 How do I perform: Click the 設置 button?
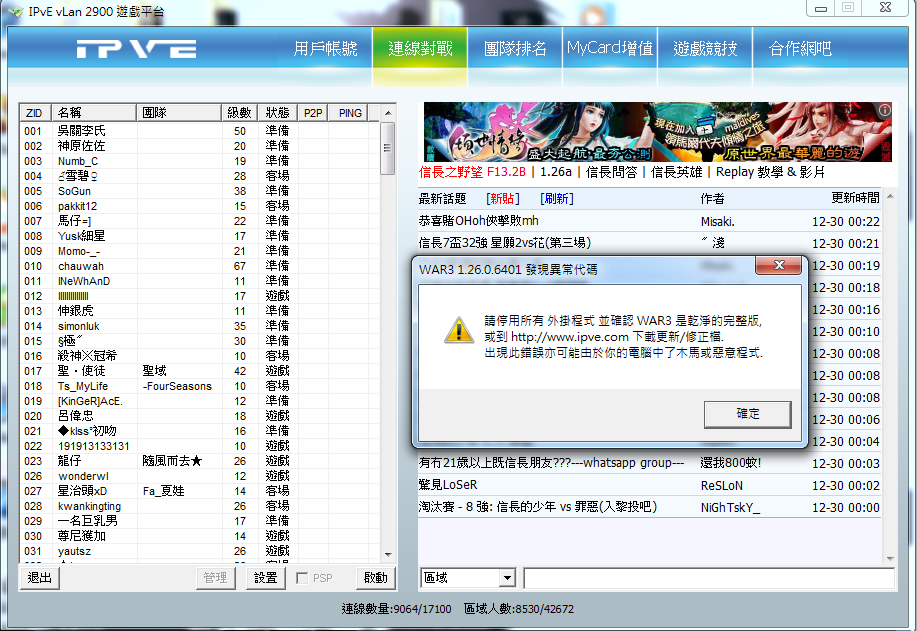(x=266, y=578)
